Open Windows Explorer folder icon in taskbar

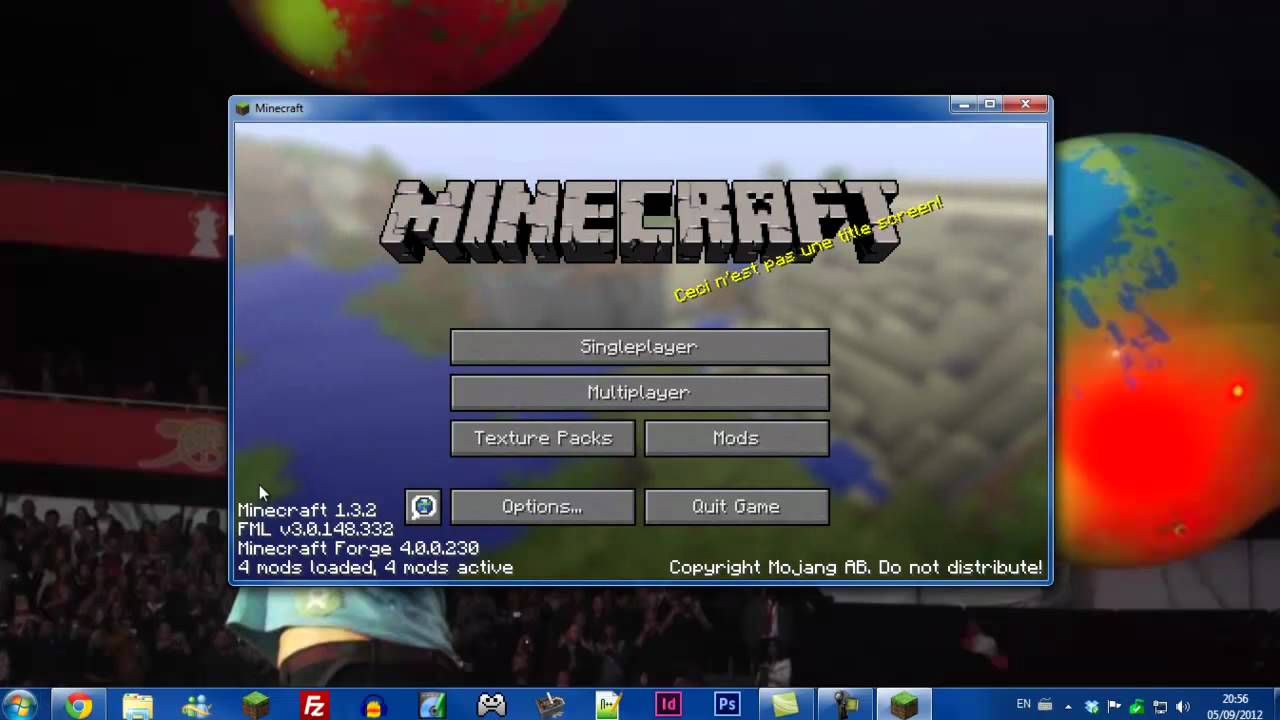point(138,706)
